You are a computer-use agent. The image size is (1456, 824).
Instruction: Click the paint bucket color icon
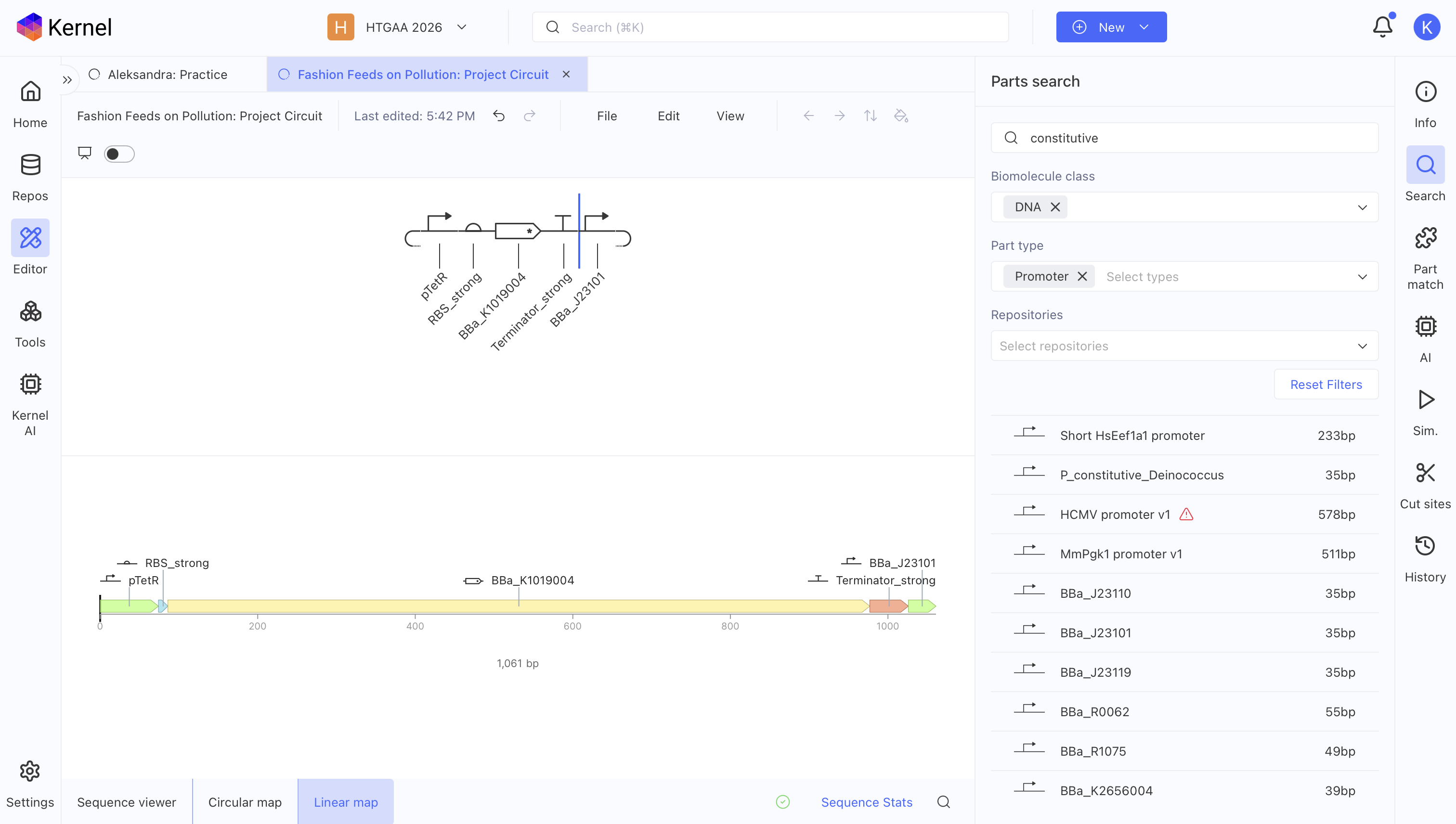901,116
